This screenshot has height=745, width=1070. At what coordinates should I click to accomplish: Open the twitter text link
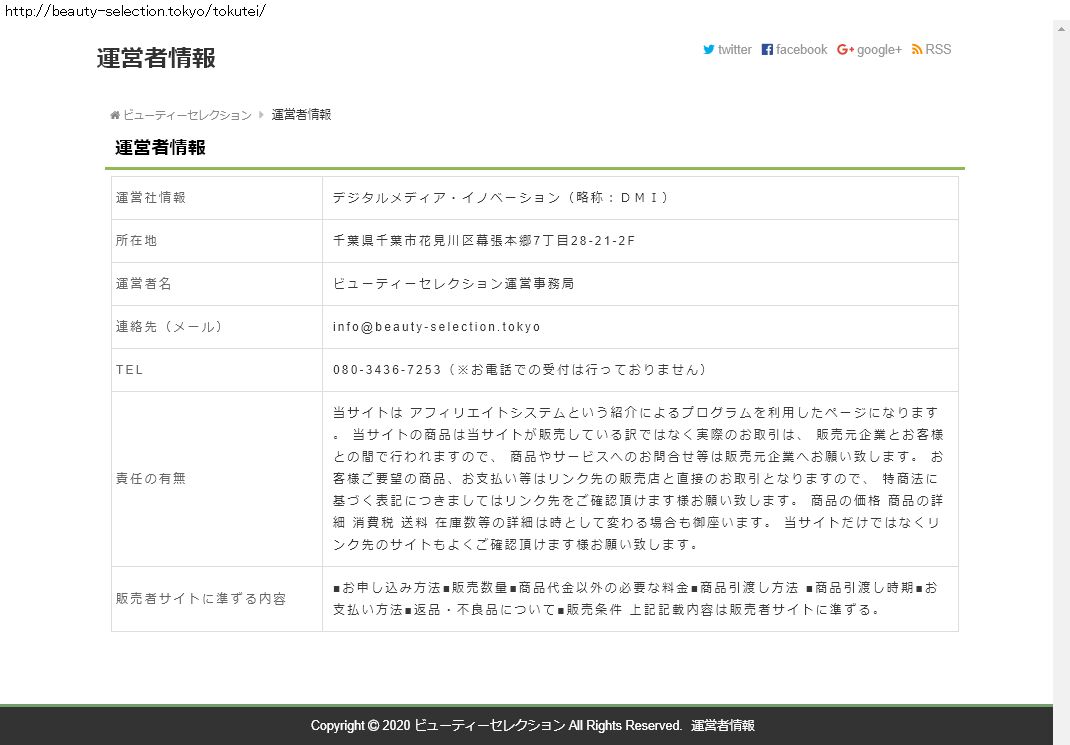pyautogui.click(x=734, y=49)
